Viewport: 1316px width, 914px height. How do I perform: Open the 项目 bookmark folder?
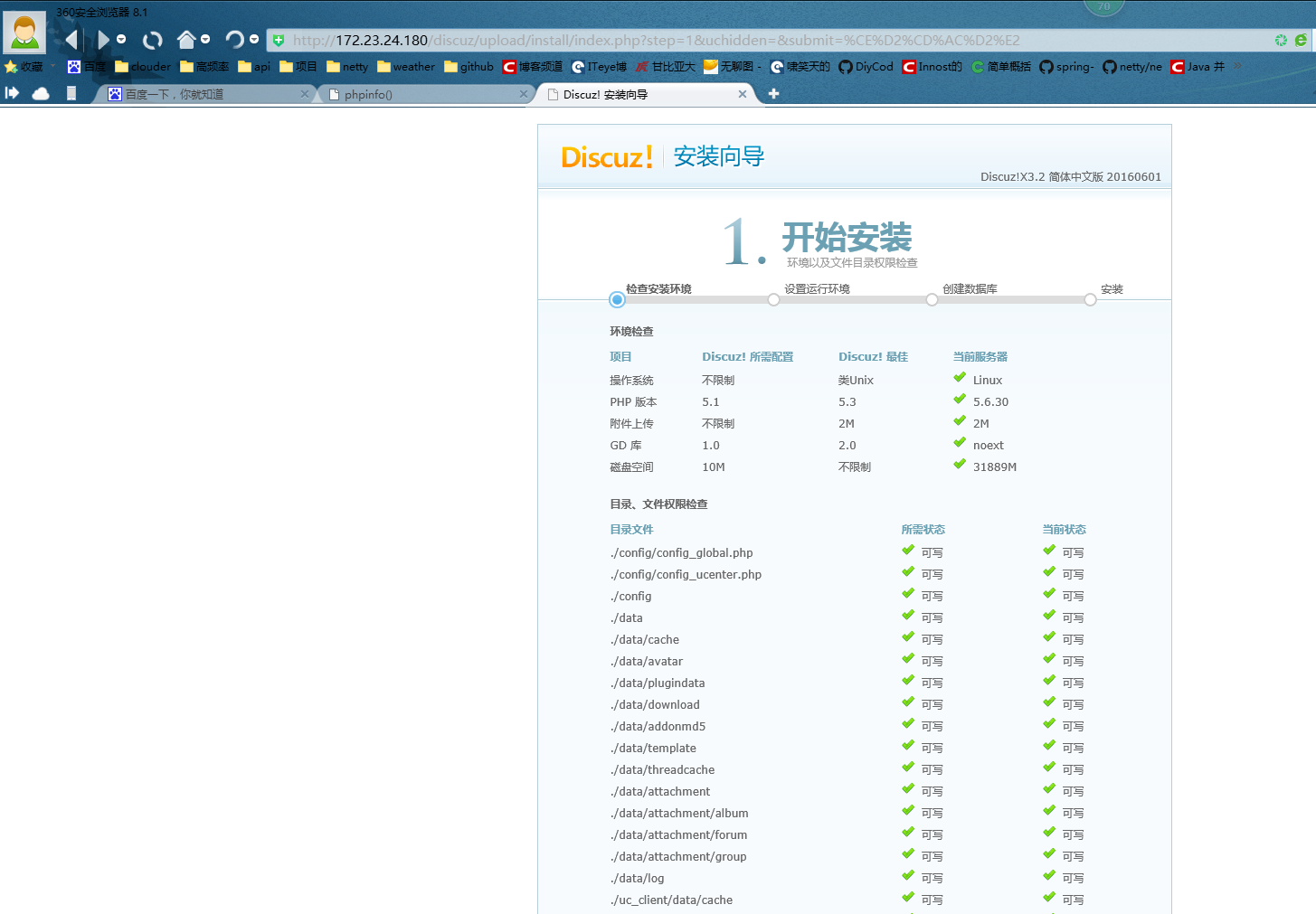[298, 67]
